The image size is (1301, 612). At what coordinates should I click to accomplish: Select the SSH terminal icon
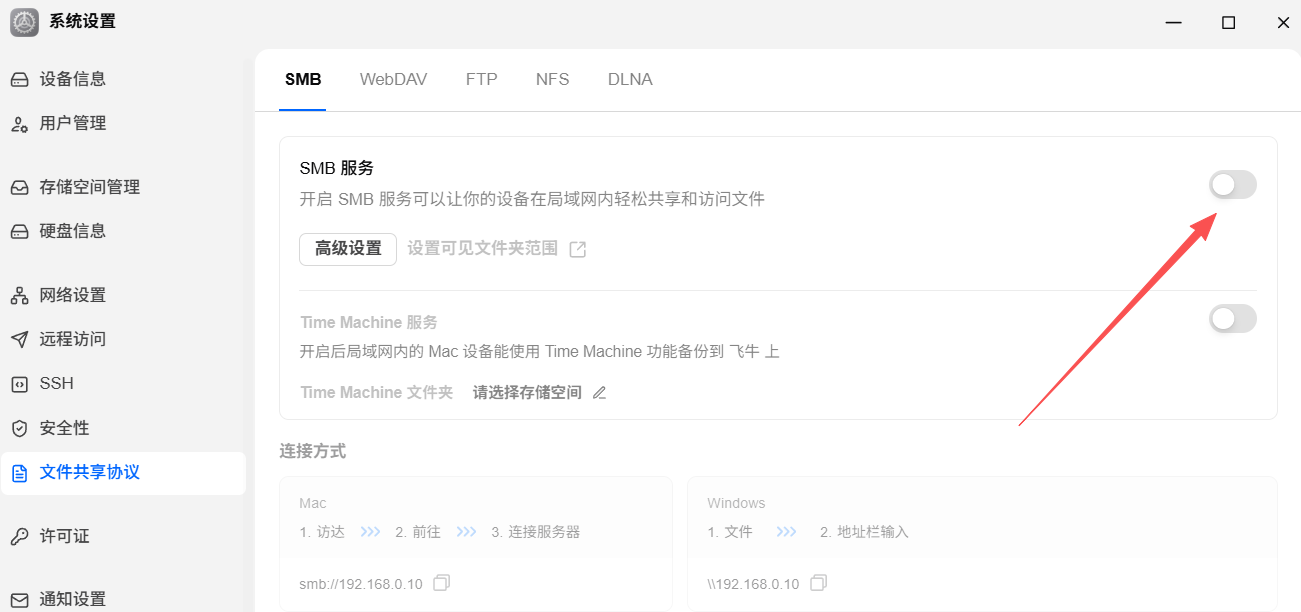point(19,384)
